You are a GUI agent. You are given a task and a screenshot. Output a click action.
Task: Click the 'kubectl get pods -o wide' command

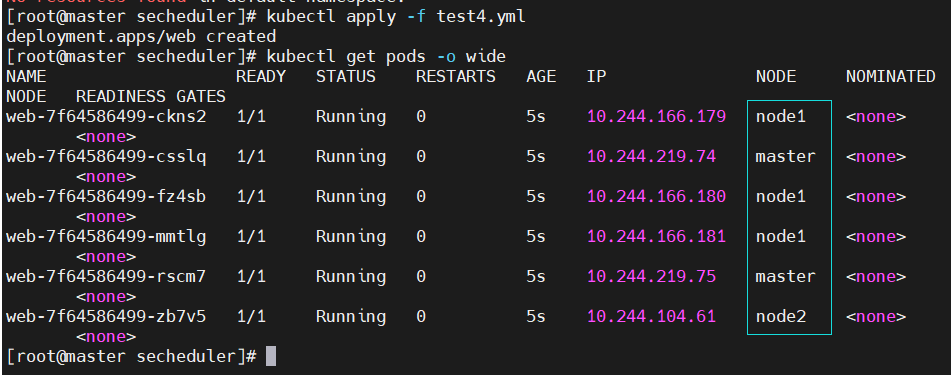[x=386, y=57]
